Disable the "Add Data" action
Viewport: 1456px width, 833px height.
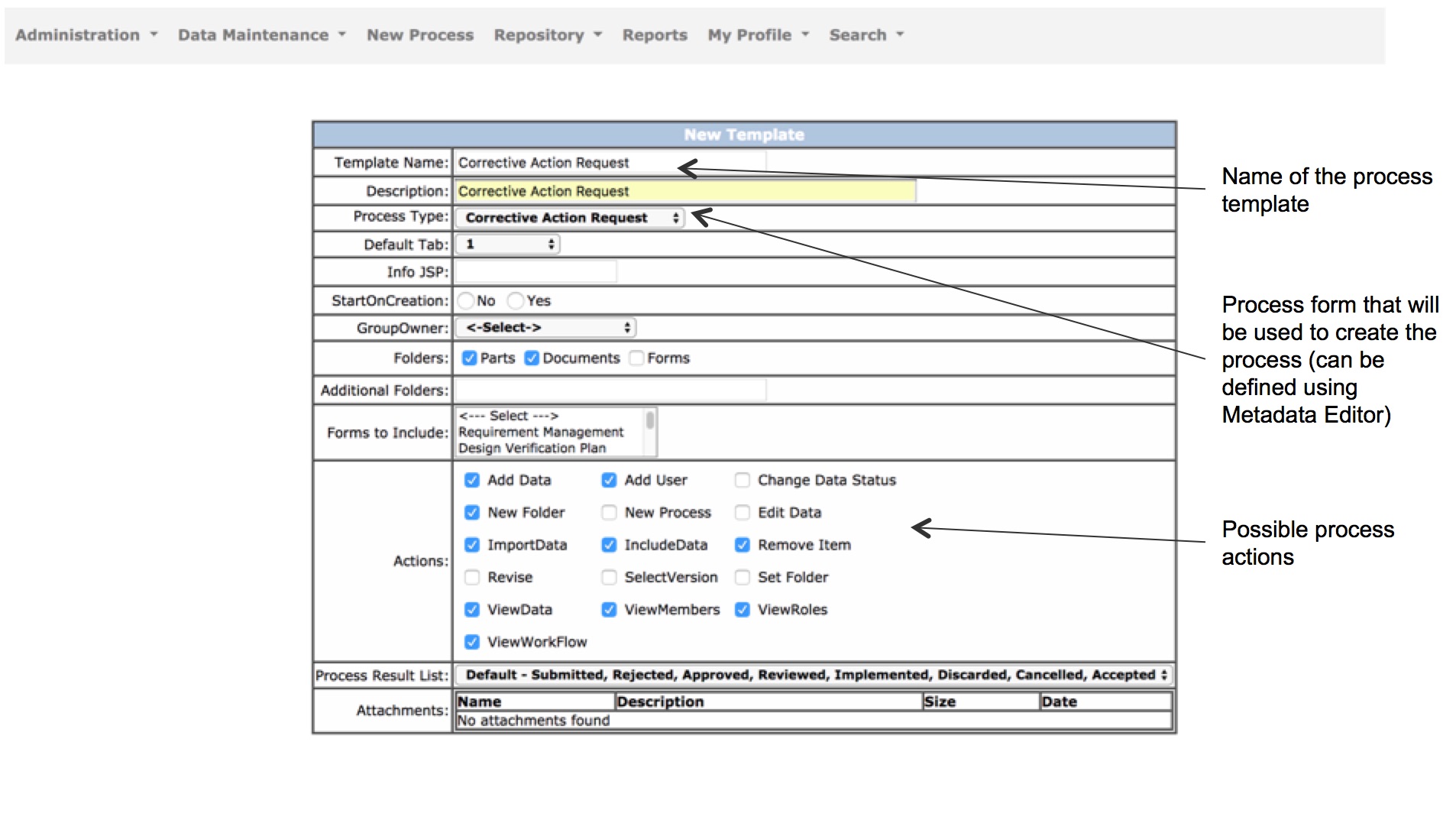click(471, 480)
